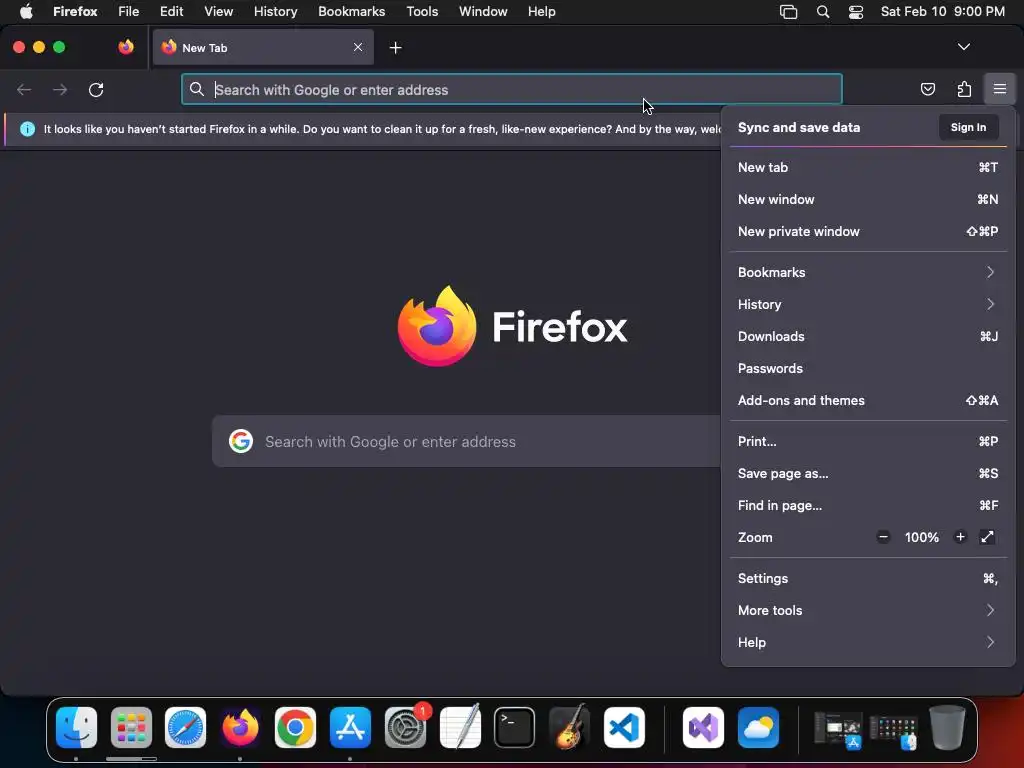Close the New Tab tab
Screen dimensions: 1024x768
pos(358,47)
